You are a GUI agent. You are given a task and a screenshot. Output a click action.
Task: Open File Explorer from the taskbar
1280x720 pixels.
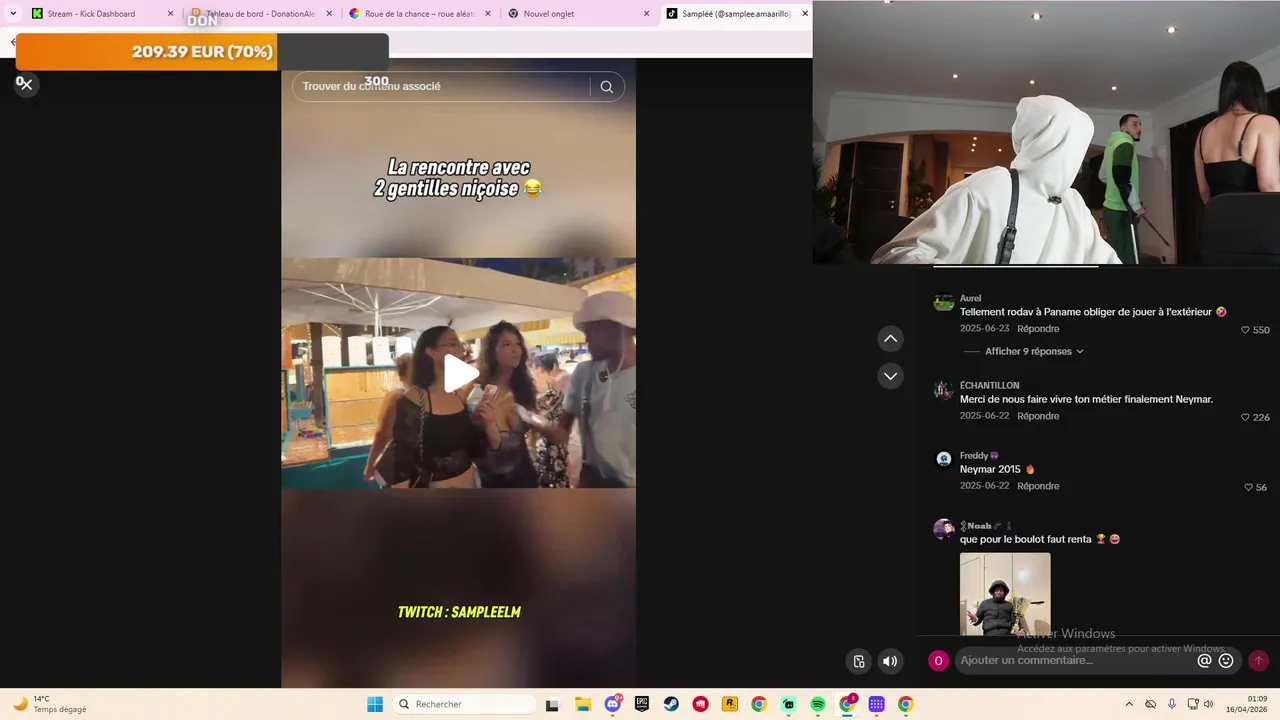point(583,704)
